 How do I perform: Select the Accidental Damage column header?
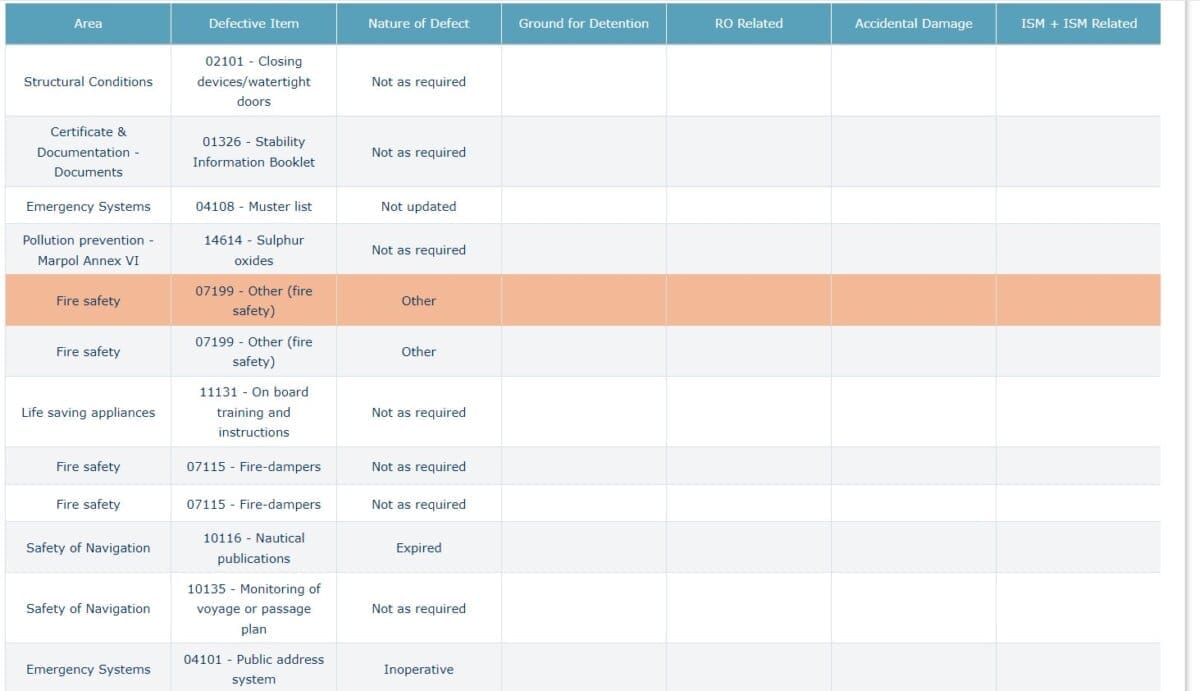913,23
